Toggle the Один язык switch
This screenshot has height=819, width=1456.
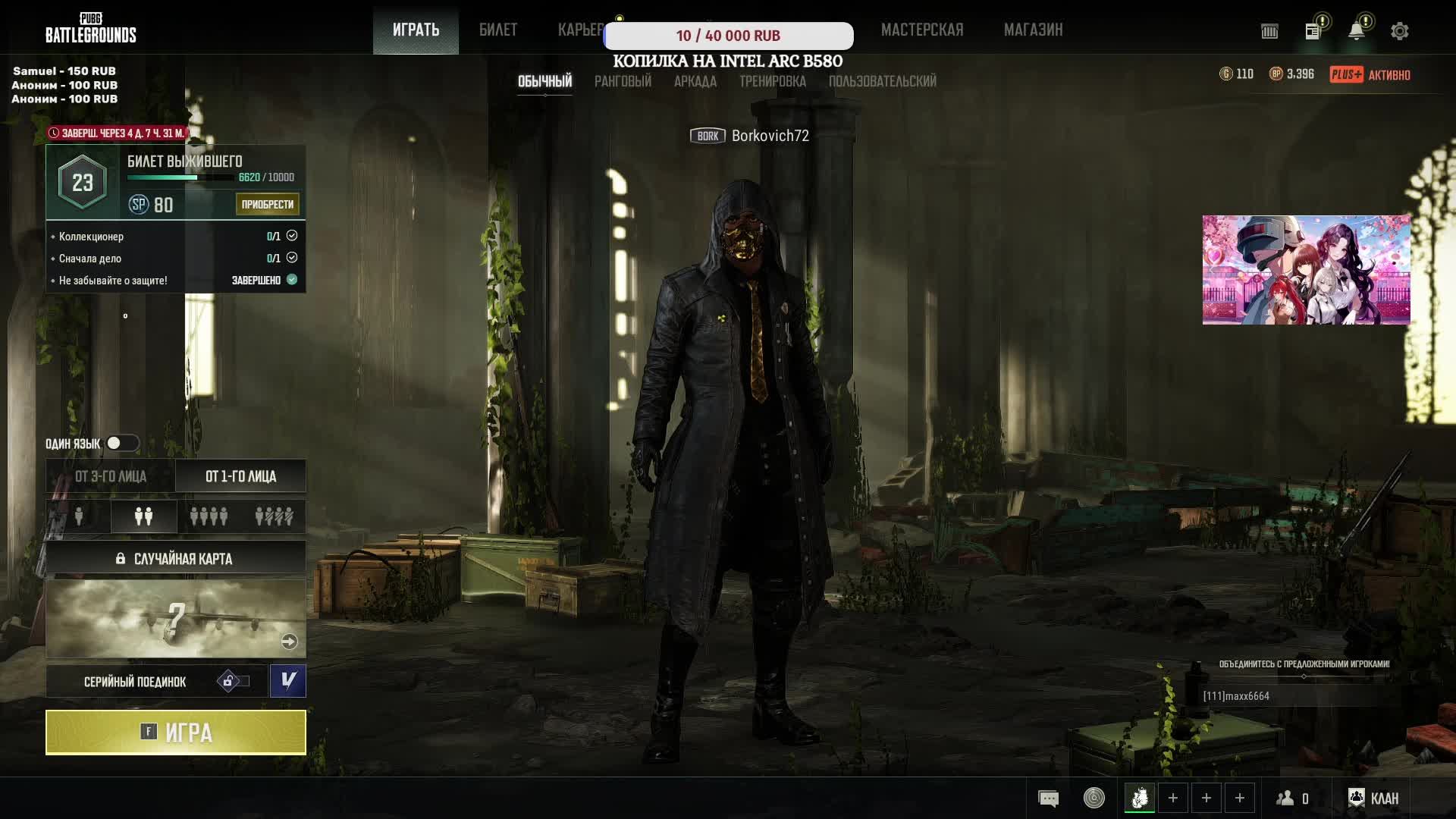(x=121, y=443)
